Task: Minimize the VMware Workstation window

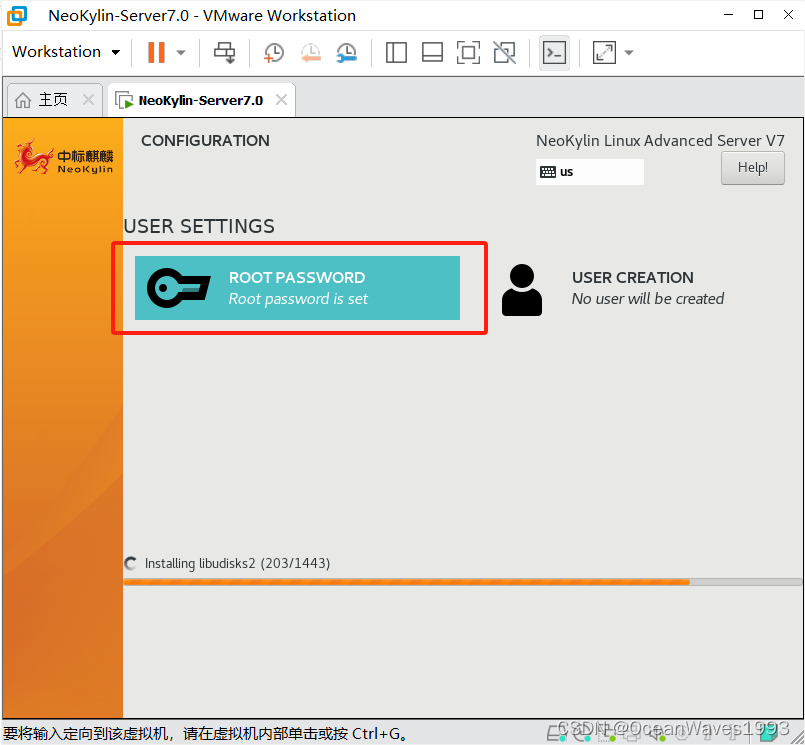Action: tap(728, 15)
